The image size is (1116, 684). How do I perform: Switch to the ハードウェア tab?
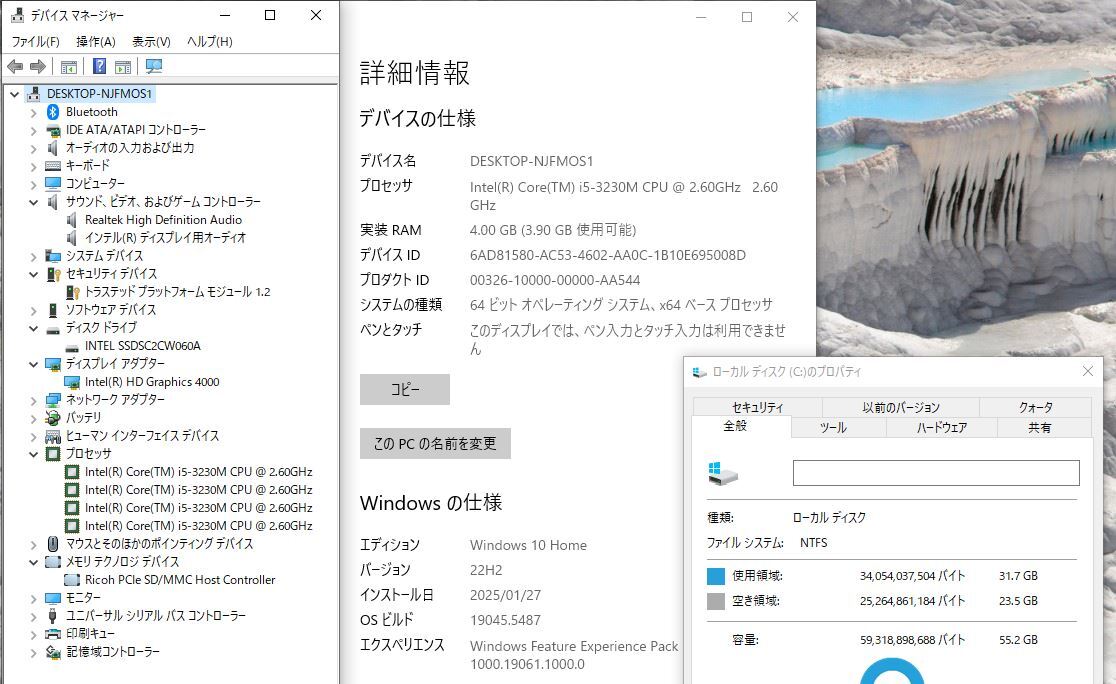click(x=942, y=427)
